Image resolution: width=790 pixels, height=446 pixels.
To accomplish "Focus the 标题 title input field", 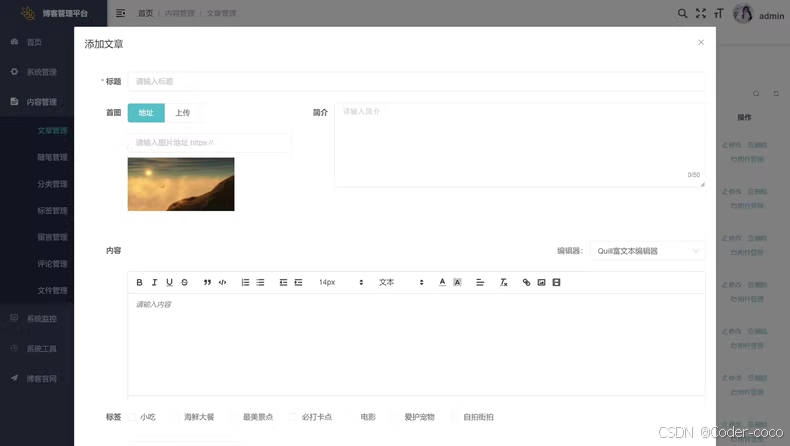I will click(416, 81).
